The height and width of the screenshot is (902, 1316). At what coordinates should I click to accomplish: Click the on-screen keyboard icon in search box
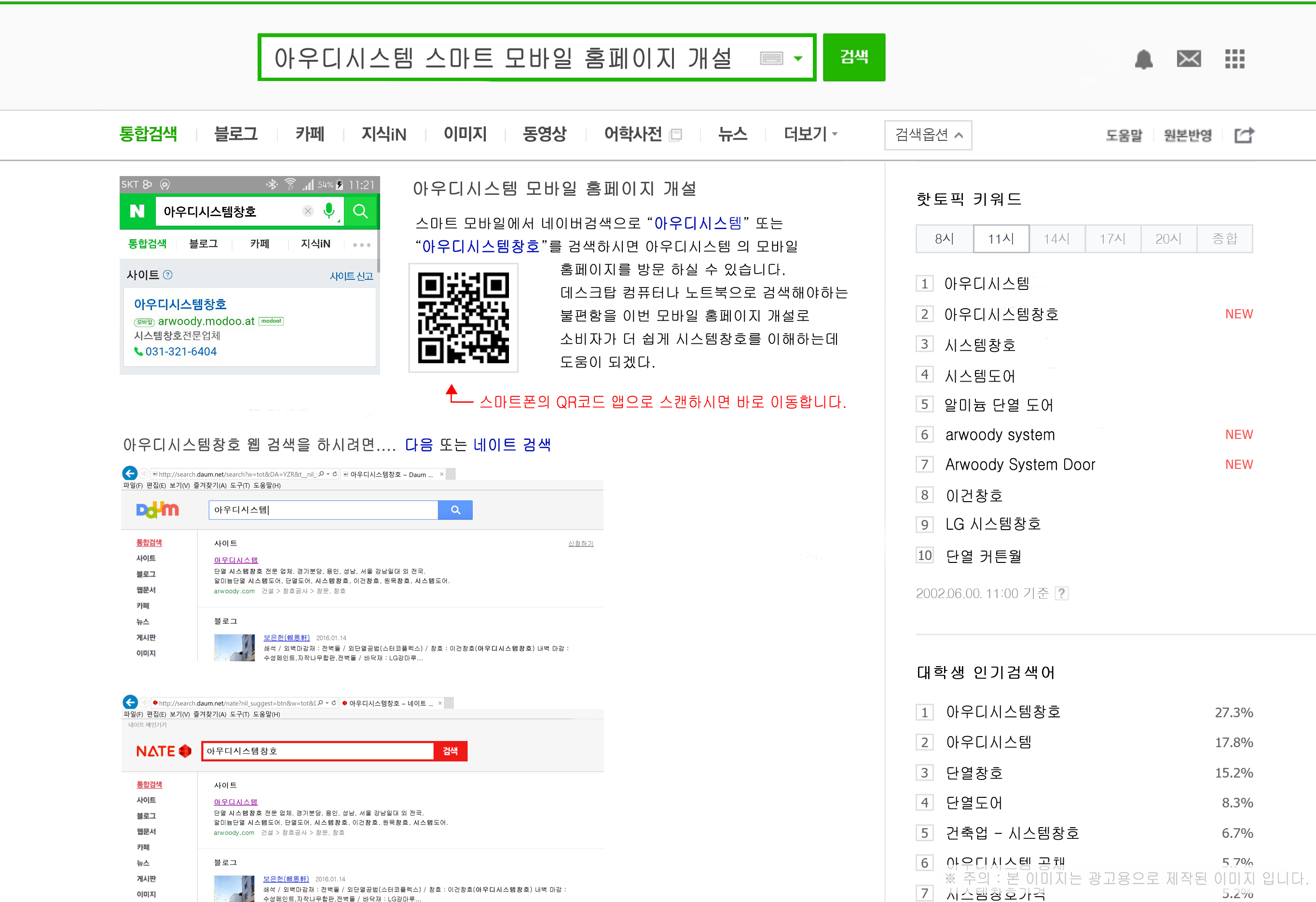[x=771, y=58]
